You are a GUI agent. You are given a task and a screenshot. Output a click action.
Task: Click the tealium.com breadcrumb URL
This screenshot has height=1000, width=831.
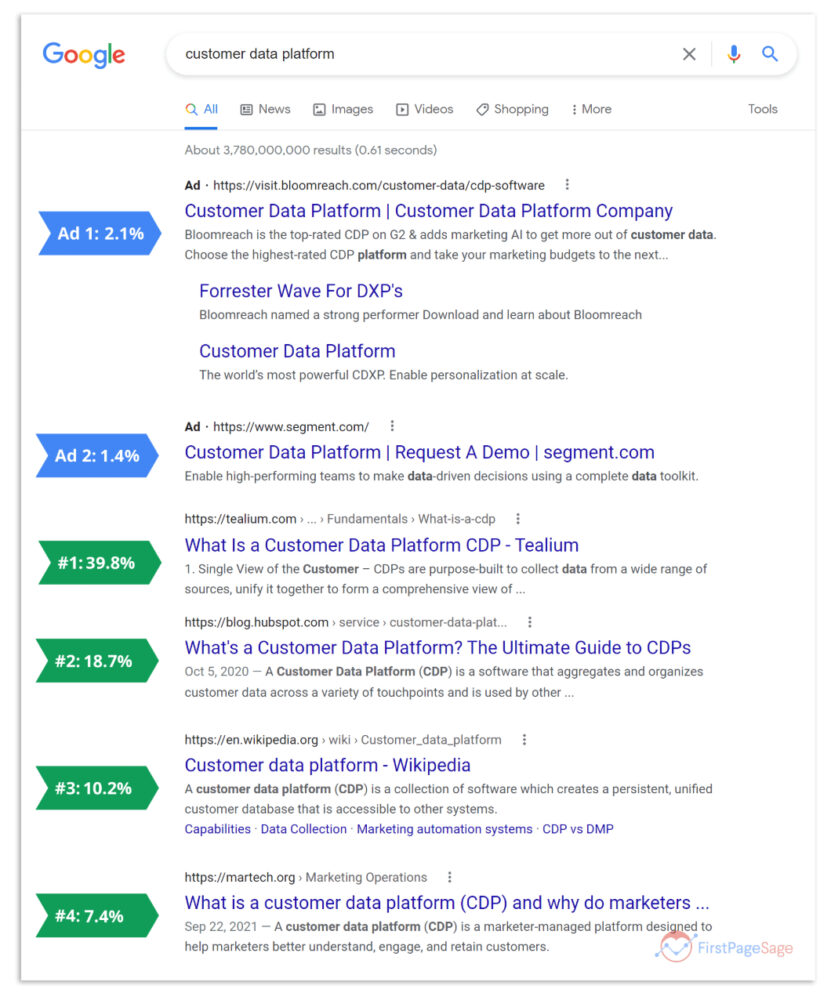(340, 519)
